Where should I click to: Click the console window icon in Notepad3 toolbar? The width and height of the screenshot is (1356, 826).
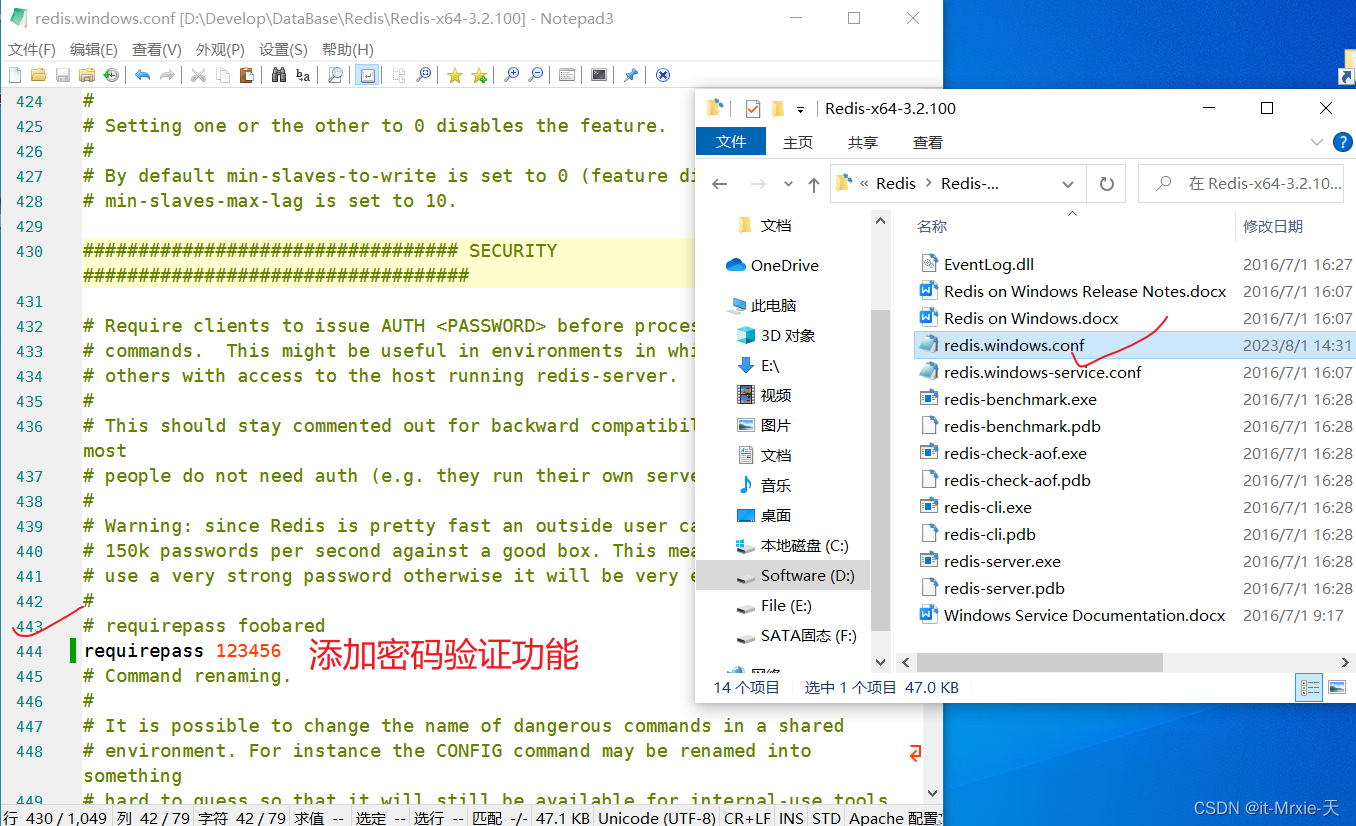click(598, 75)
